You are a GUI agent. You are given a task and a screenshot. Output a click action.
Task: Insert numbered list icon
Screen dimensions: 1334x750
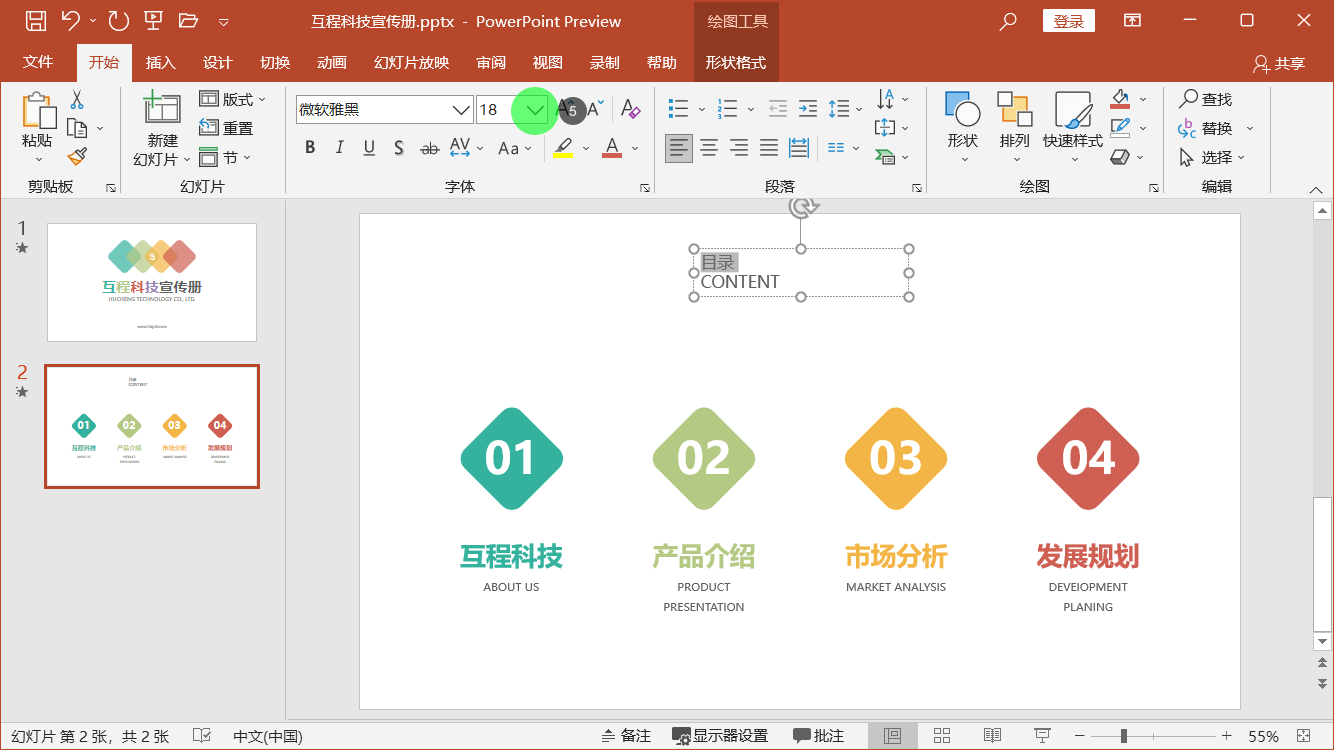pyautogui.click(x=728, y=109)
